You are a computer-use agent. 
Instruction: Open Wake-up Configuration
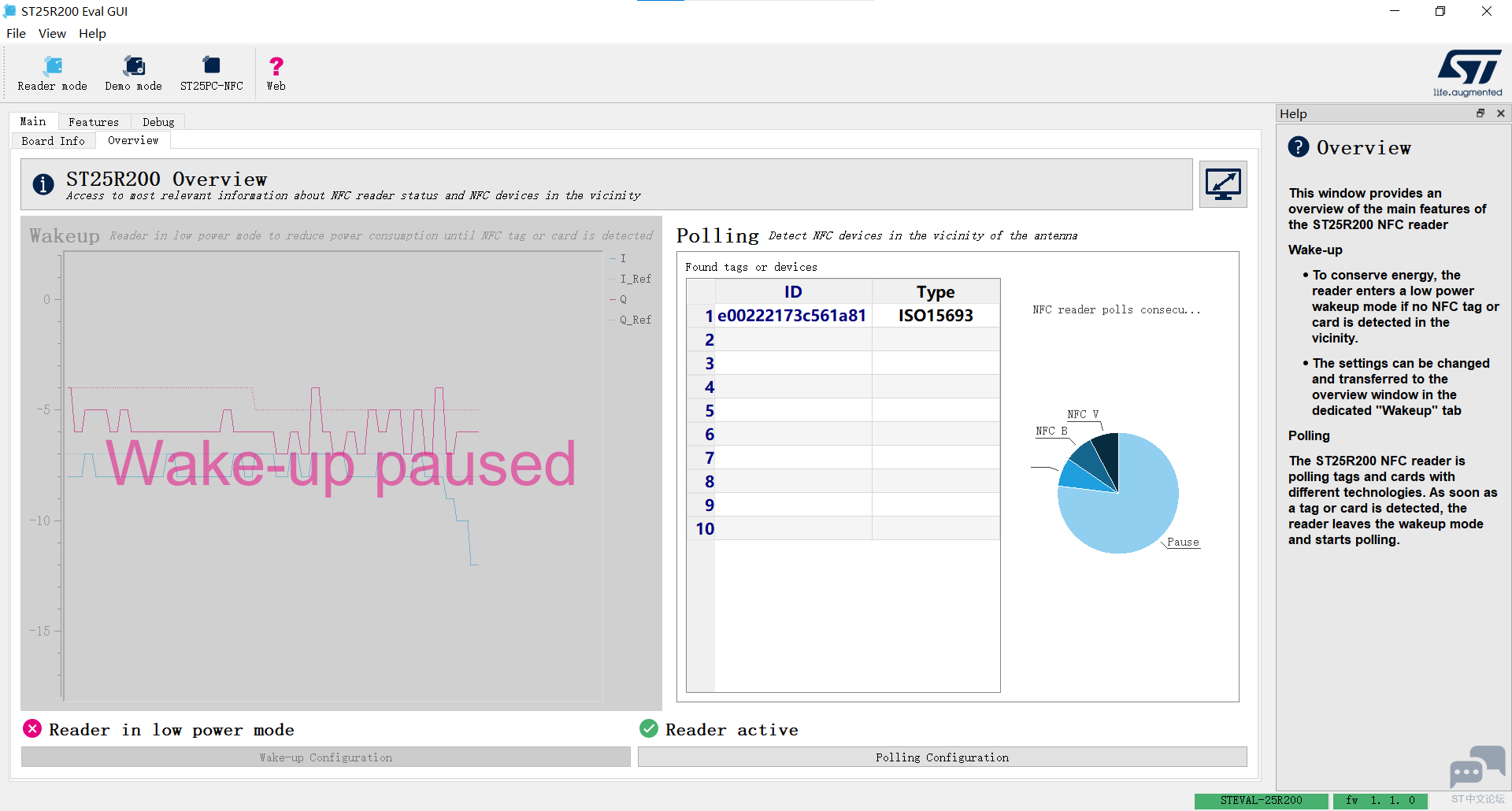pyautogui.click(x=326, y=757)
